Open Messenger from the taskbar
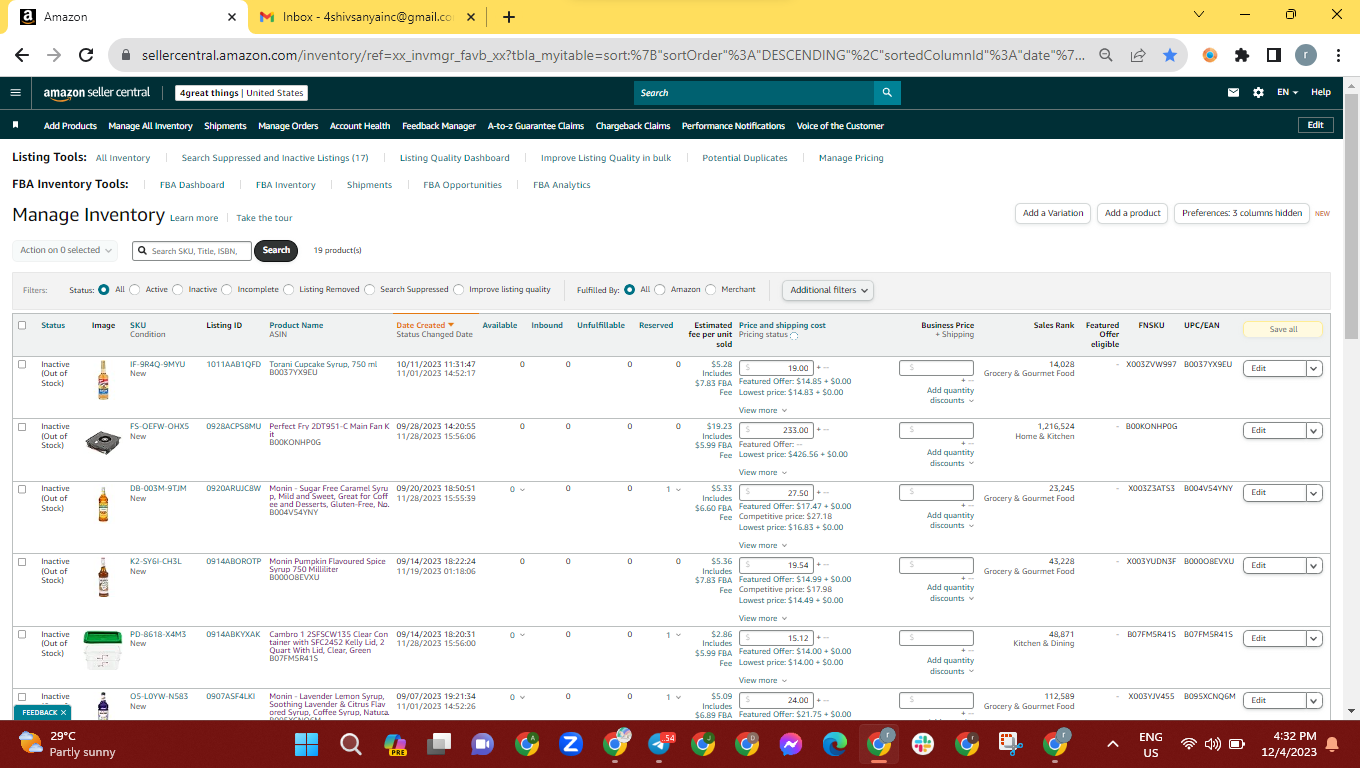This screenshot has height=768, width=1360. [x=791, y=744]
